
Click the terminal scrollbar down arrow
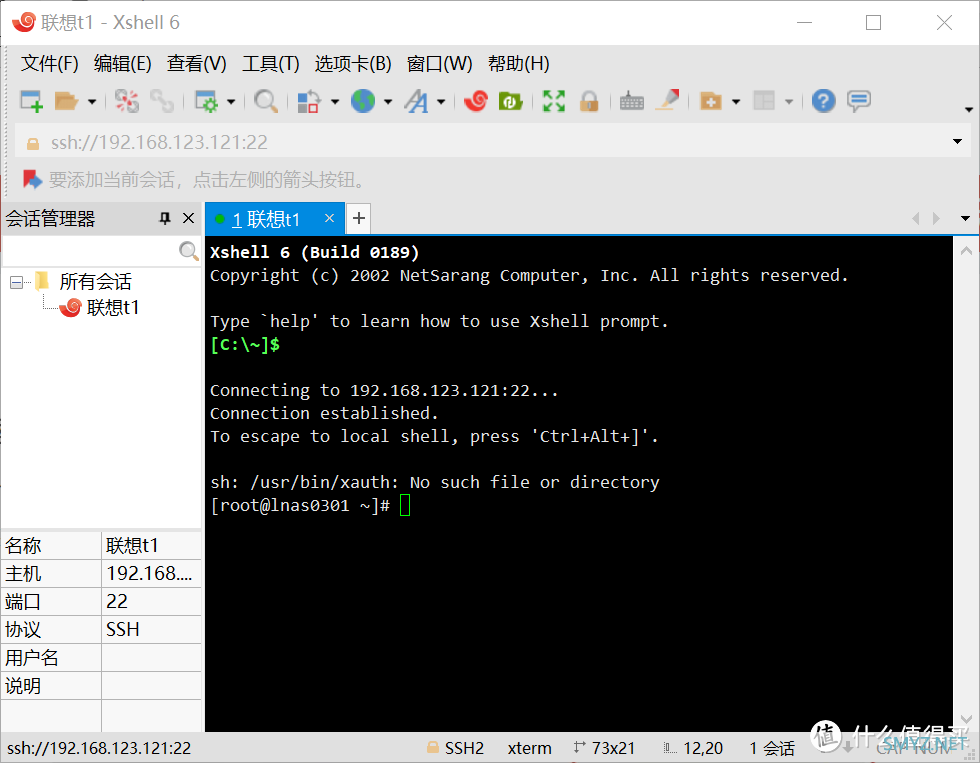[966, 719]
